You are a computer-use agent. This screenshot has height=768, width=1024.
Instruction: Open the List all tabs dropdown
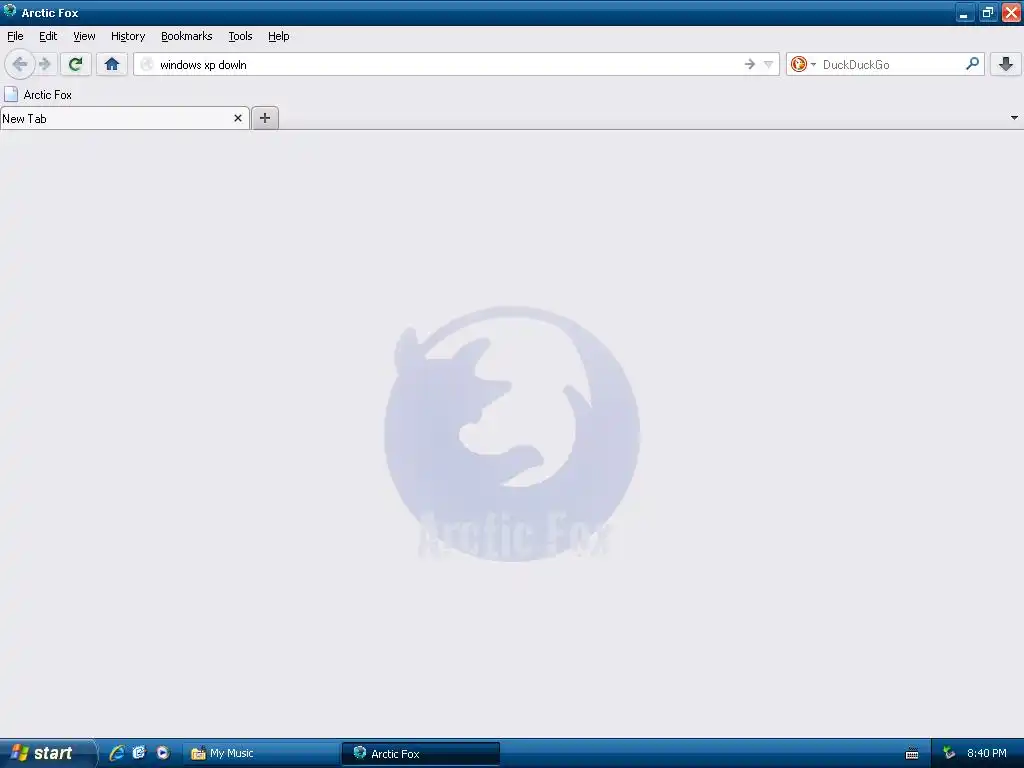click(x=1014, y=118)
